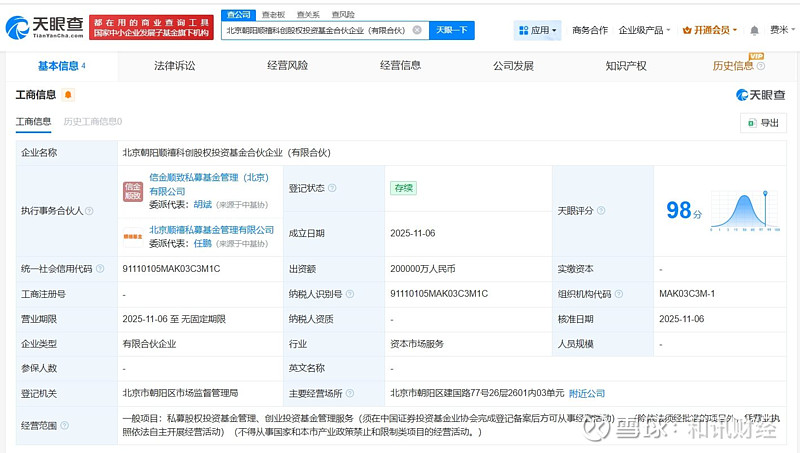
Task: Click the help icon next to 纳税人识别号
Action: tap(350, 294)
